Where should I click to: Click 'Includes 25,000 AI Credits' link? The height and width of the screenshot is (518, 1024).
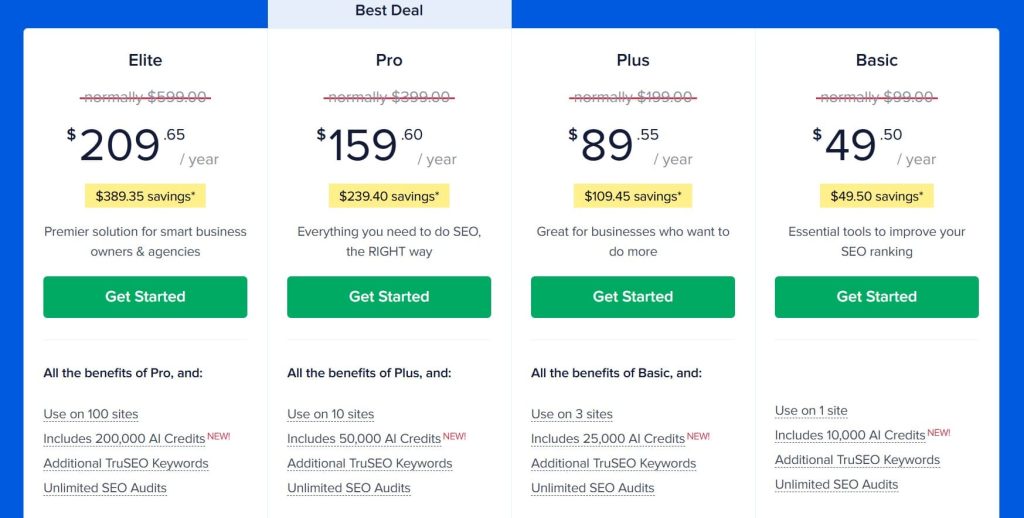[x=608, y=439]
